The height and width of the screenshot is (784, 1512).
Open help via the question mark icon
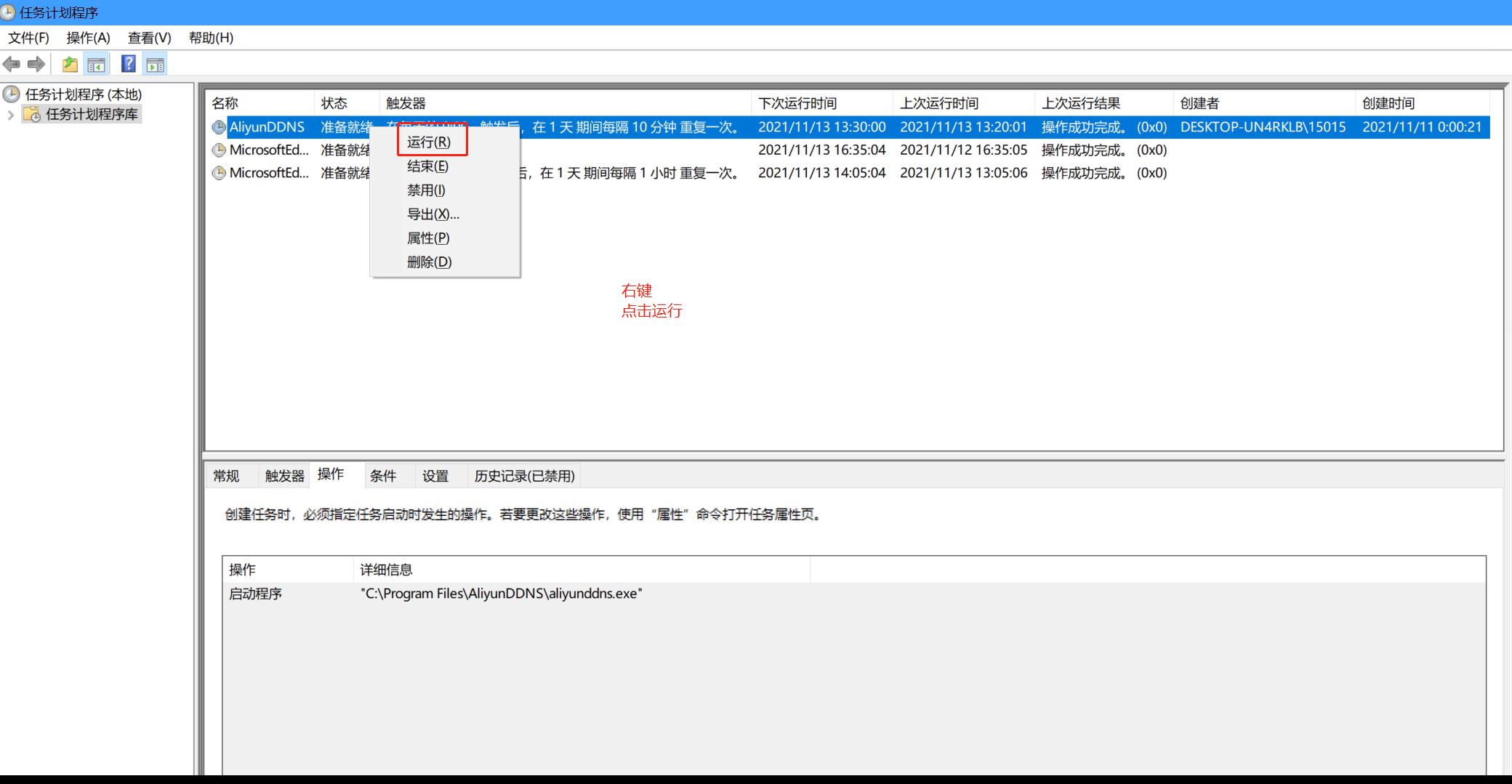pos(127,64)
